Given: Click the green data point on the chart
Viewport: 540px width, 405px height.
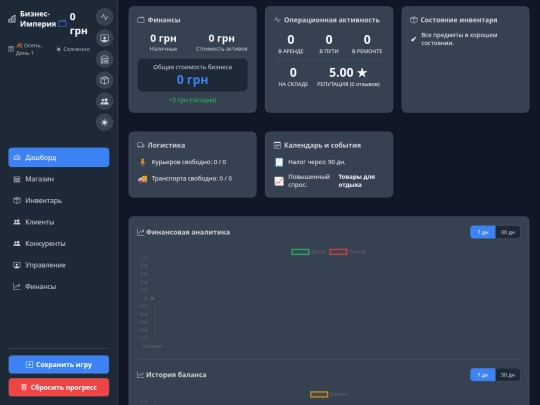Looking at the screenshot, I should tap(152, 298).
